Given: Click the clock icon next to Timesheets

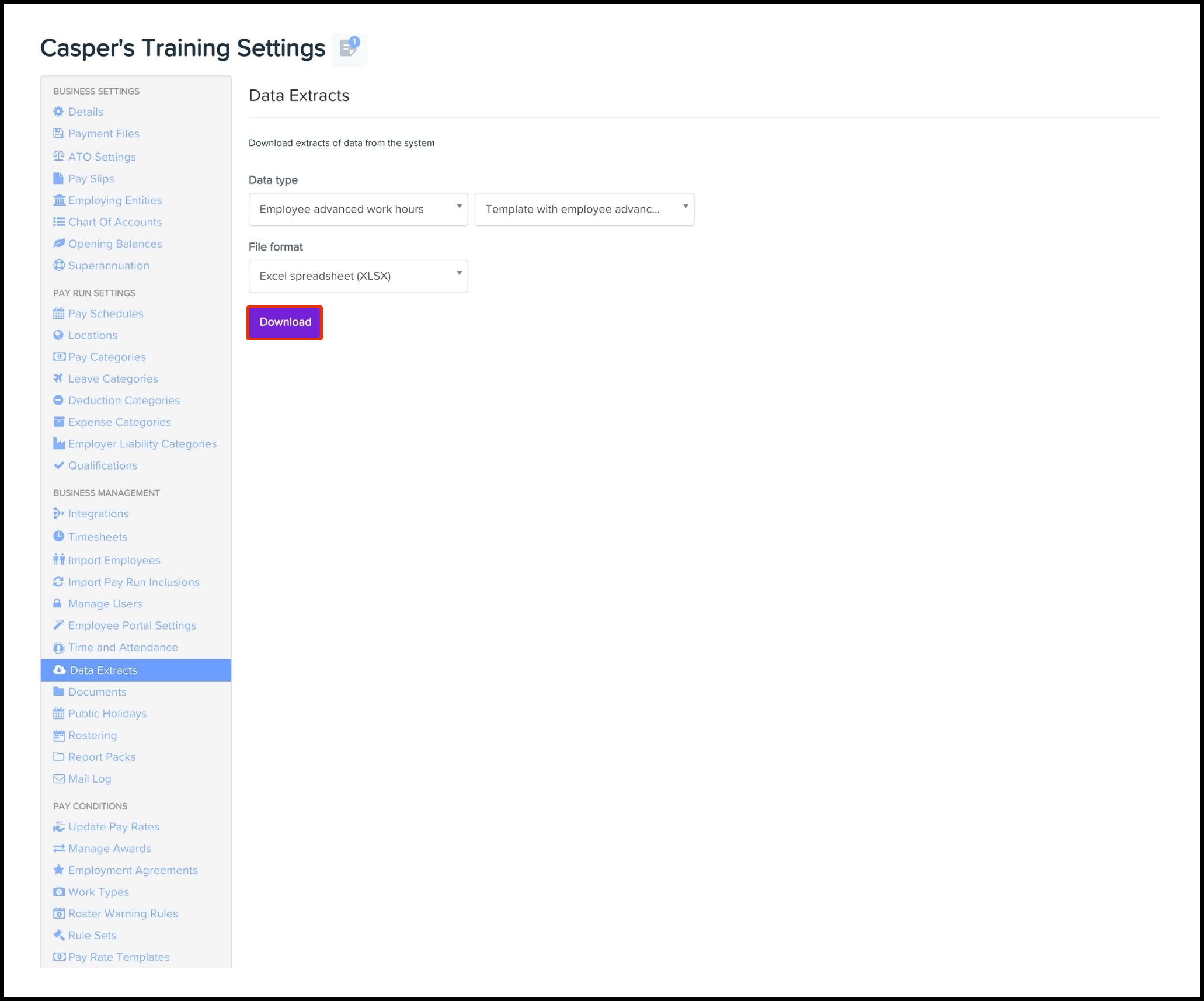Looking at the screenshot, I should coord(58,536).
